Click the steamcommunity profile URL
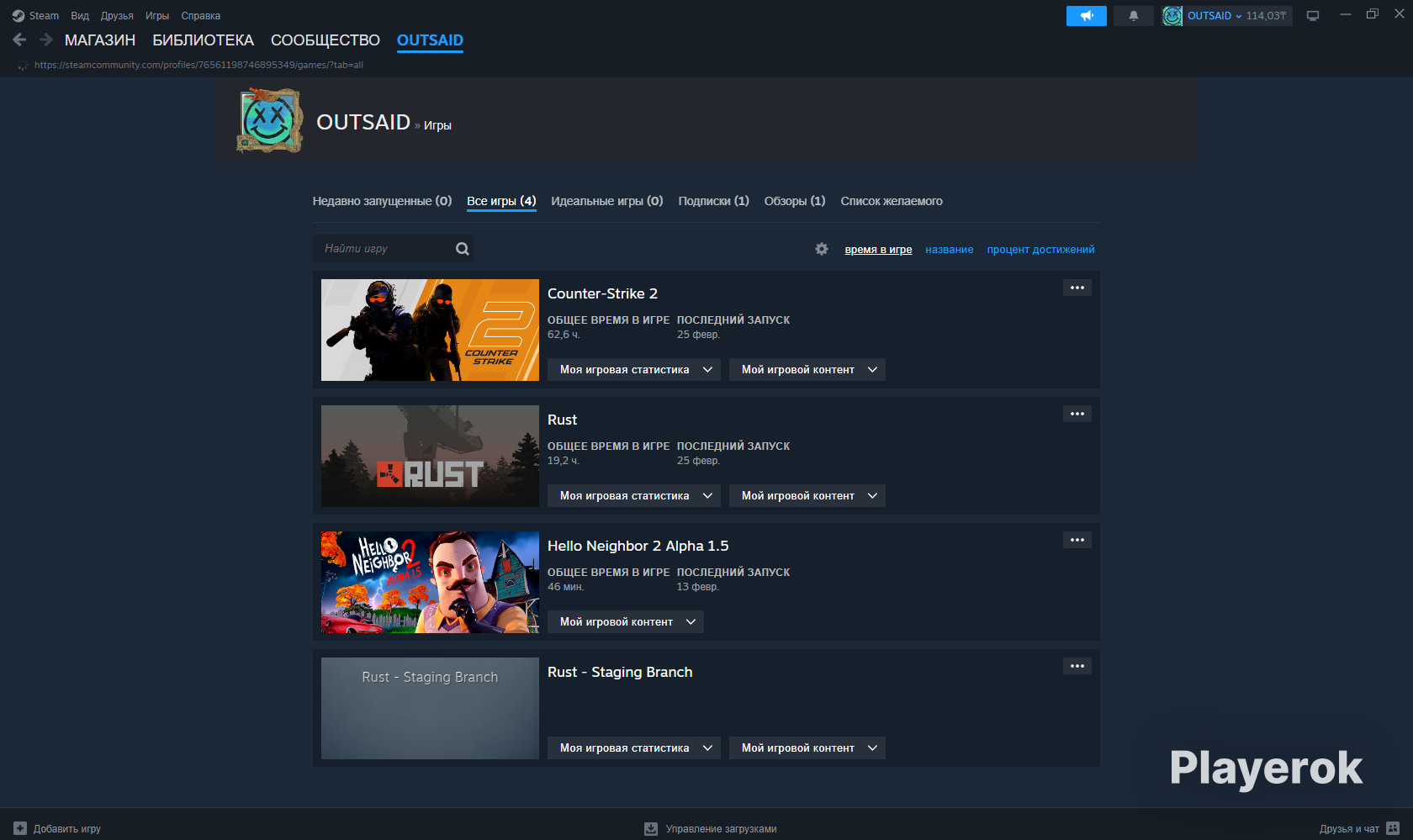The image size is (1413, 840). tap(198, 65)
